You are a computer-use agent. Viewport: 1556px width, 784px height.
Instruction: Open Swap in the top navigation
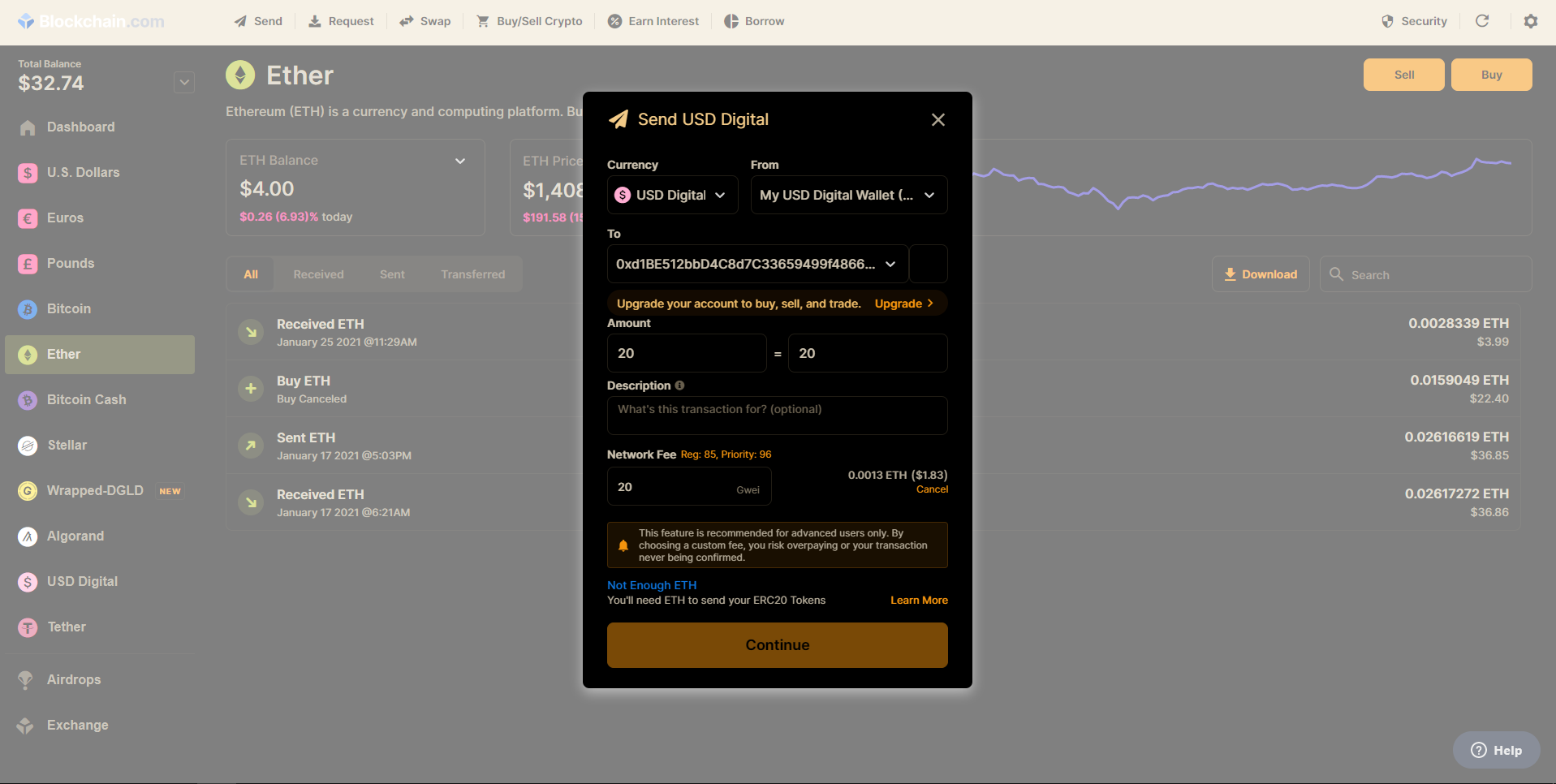tap(425, 21)
